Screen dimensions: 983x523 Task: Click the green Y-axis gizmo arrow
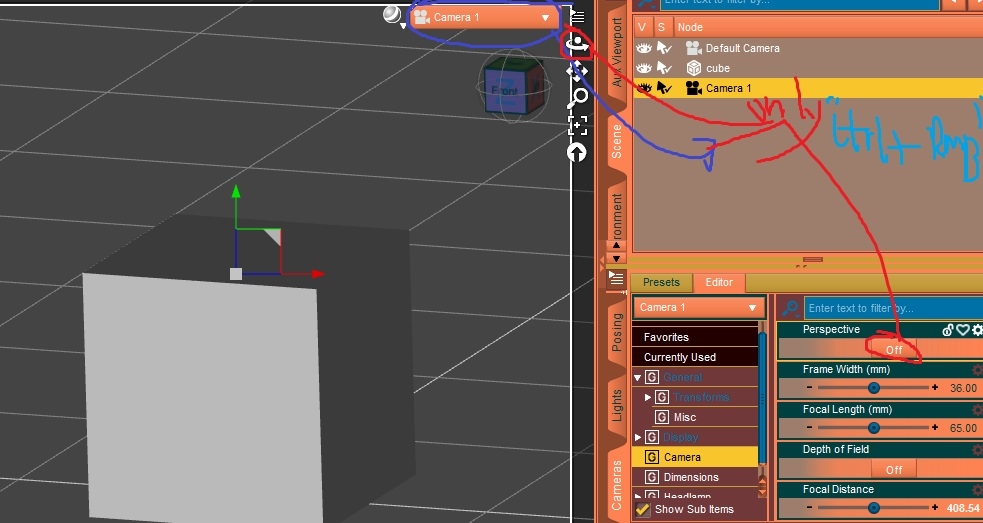tap(236, 191)
